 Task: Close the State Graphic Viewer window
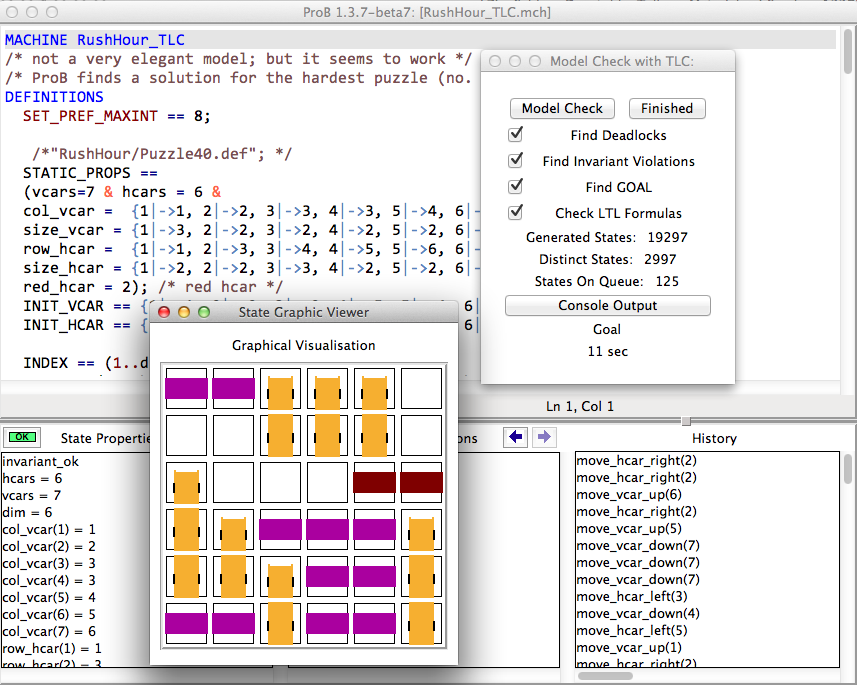tap(164, 312)
